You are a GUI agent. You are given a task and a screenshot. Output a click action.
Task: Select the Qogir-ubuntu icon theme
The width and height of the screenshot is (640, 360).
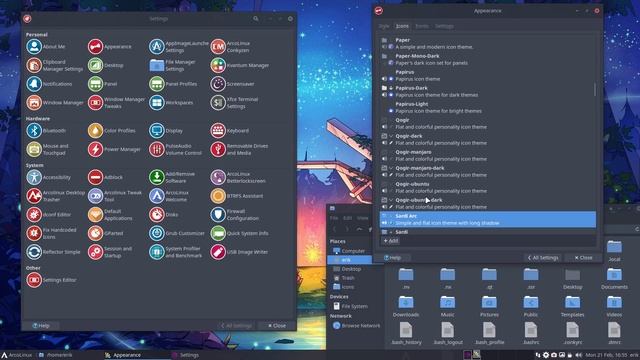(488, 187)
